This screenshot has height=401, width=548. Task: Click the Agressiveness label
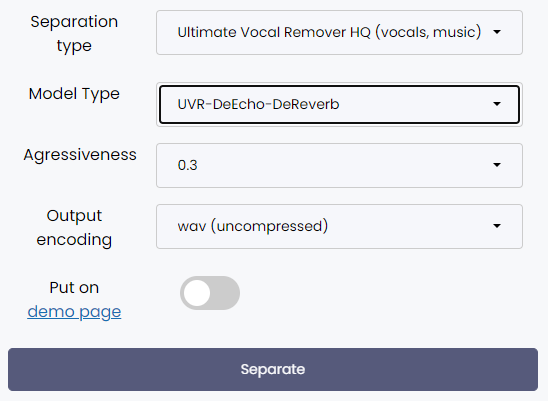[80, 155]
